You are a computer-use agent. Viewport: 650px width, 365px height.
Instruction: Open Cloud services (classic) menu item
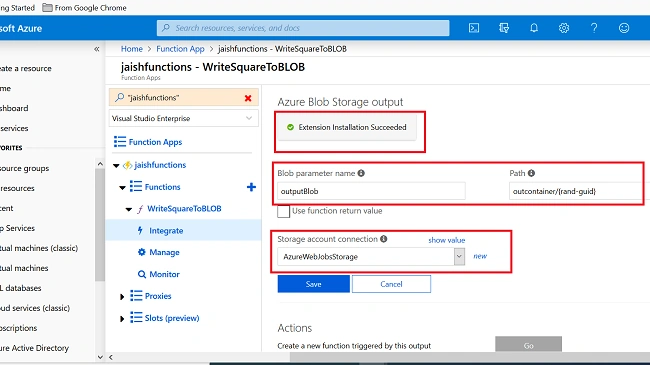(x=34, y=308)
